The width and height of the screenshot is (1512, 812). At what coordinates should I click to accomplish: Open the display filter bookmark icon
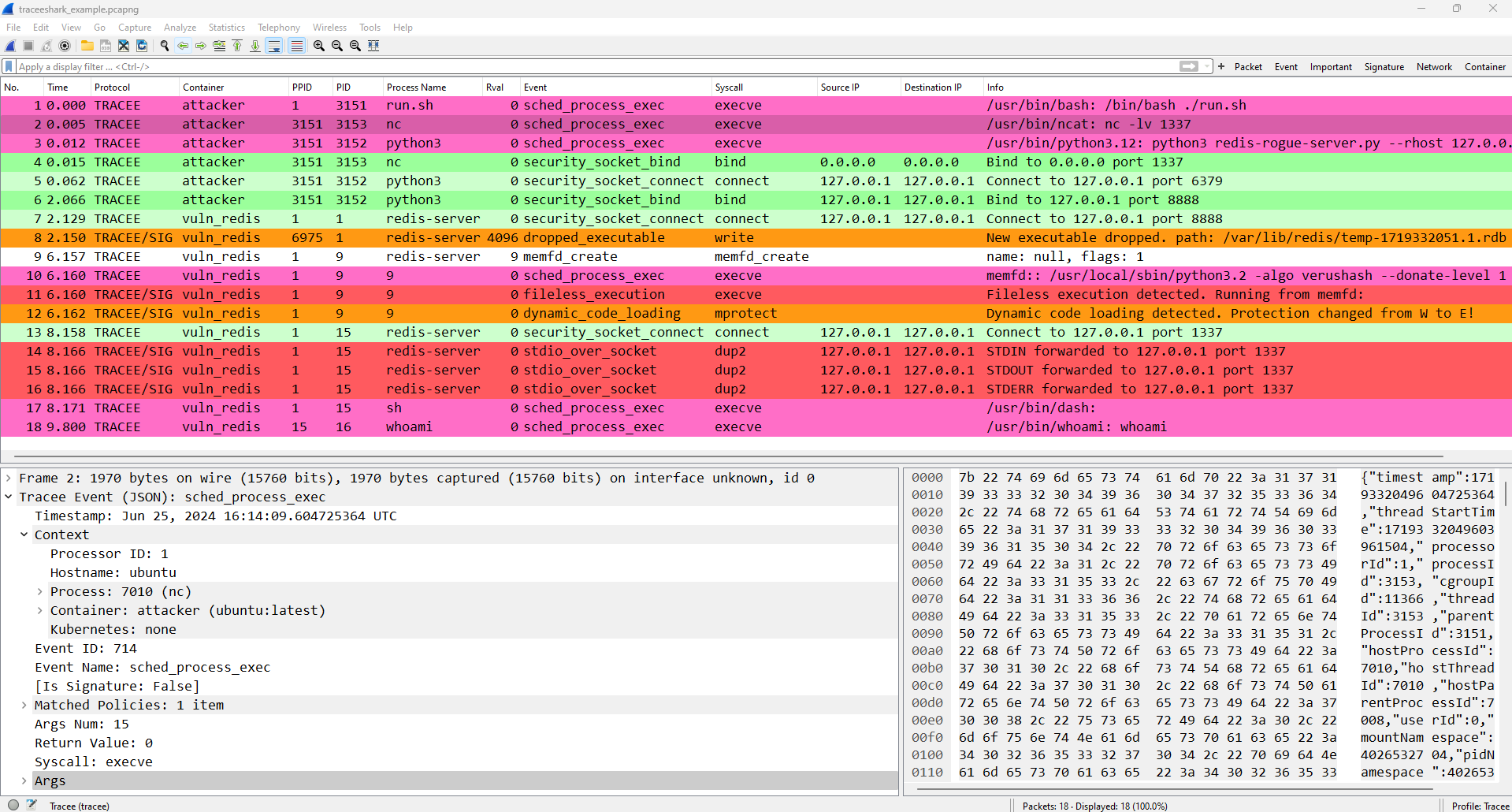pos(9,66)
